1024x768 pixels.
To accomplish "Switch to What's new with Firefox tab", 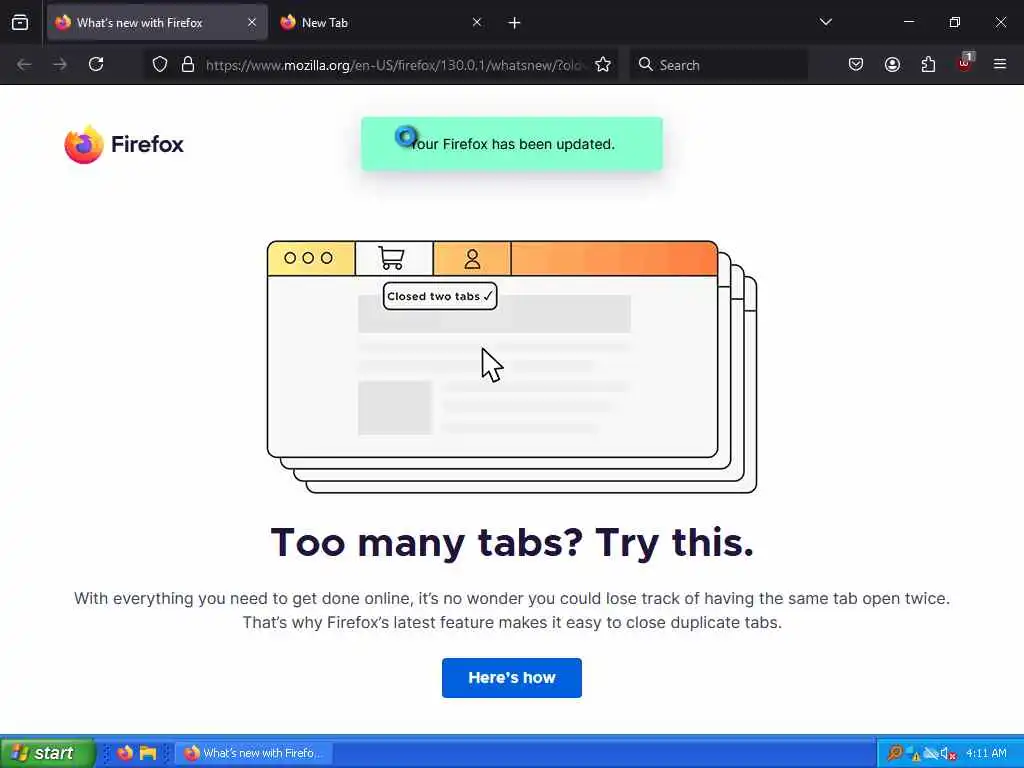I will [157, 22].
